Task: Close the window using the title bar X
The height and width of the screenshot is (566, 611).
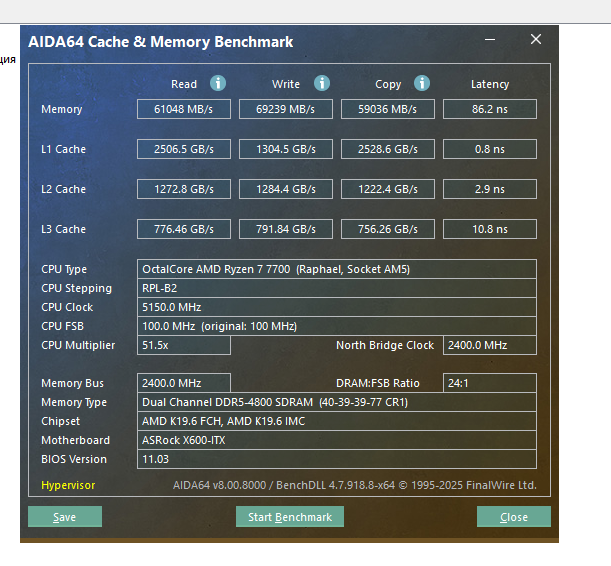Action: click(x=536, y=40)
